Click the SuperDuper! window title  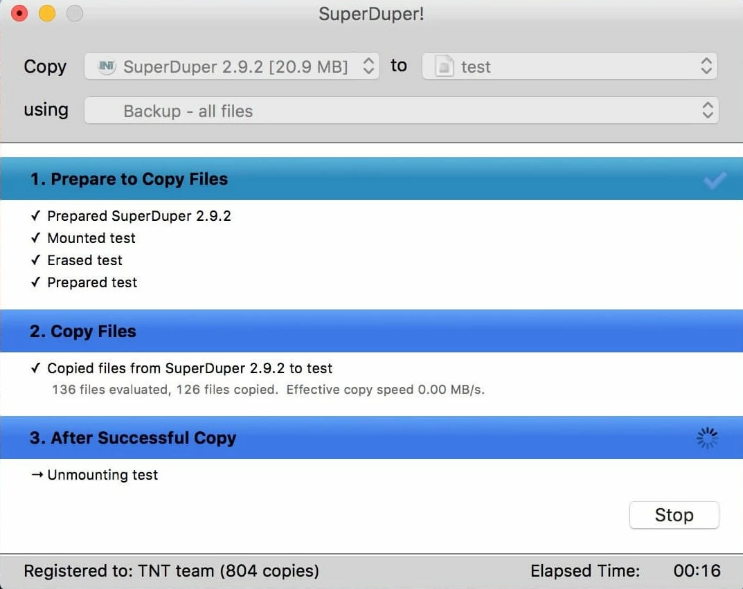[x=371, y=14]
